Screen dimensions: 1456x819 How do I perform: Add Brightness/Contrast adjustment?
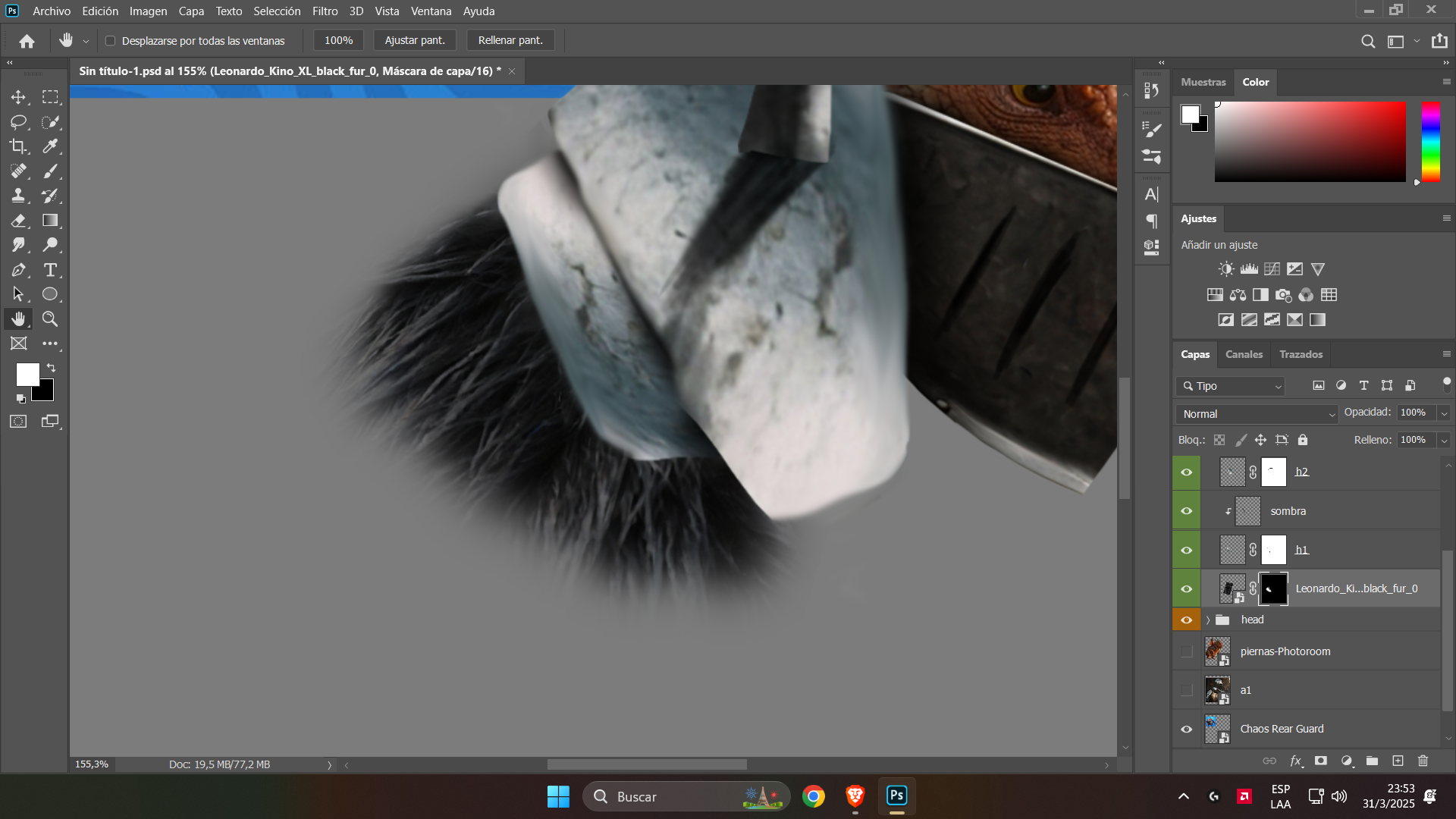click(1226, 269)
